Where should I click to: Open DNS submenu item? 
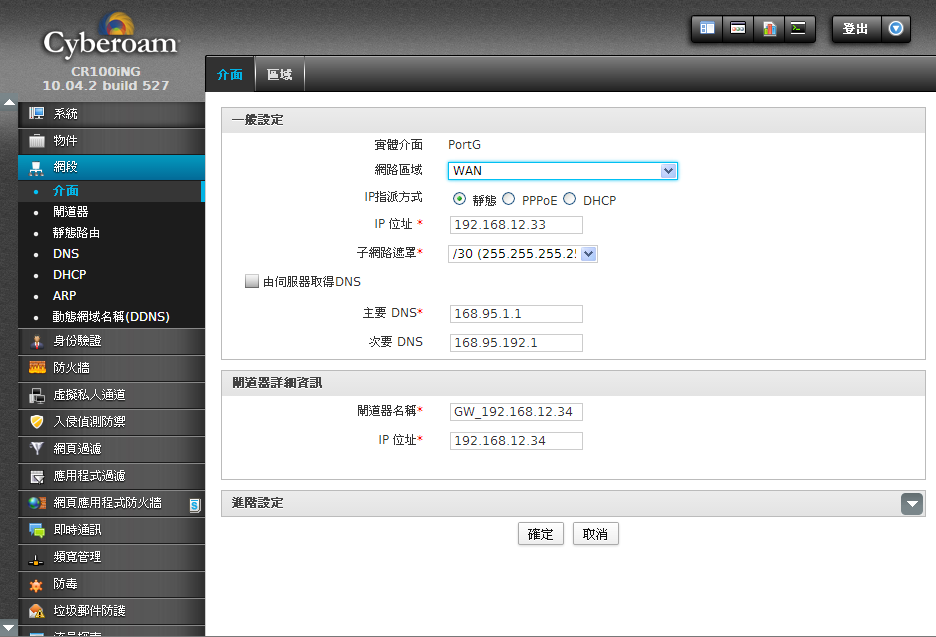[66, 254]
